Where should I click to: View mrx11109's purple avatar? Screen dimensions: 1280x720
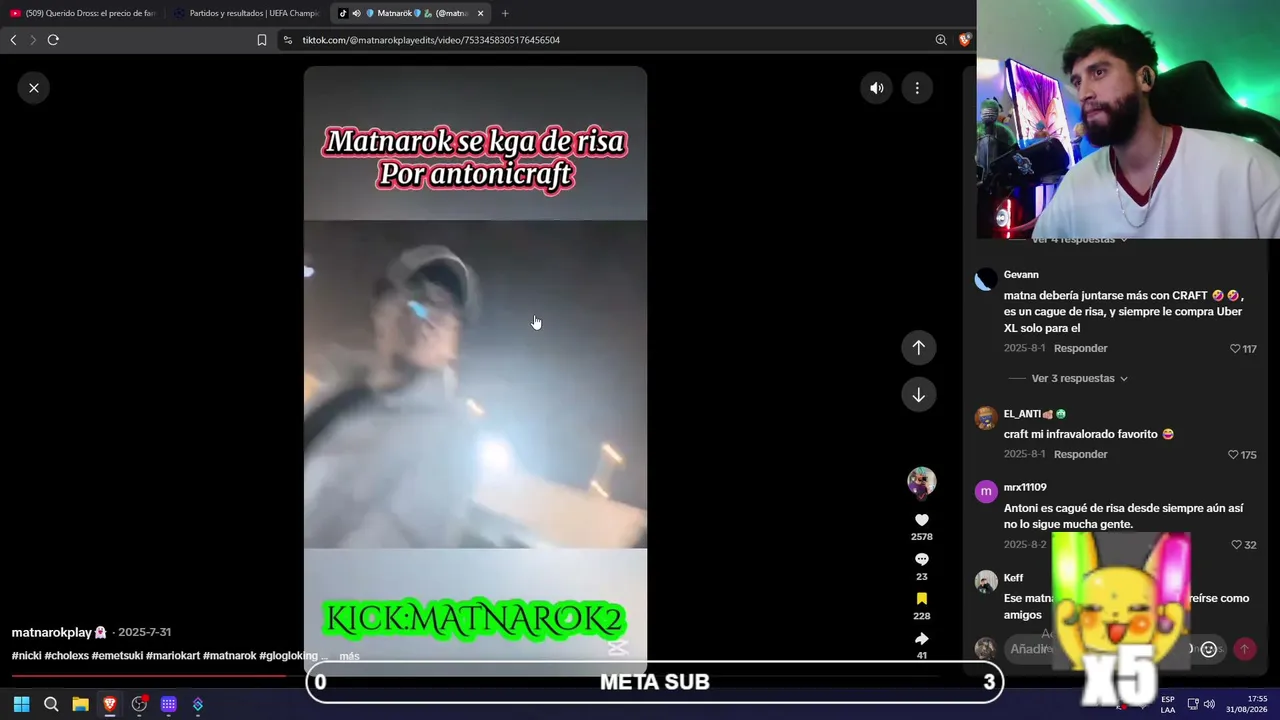[986, 491]
